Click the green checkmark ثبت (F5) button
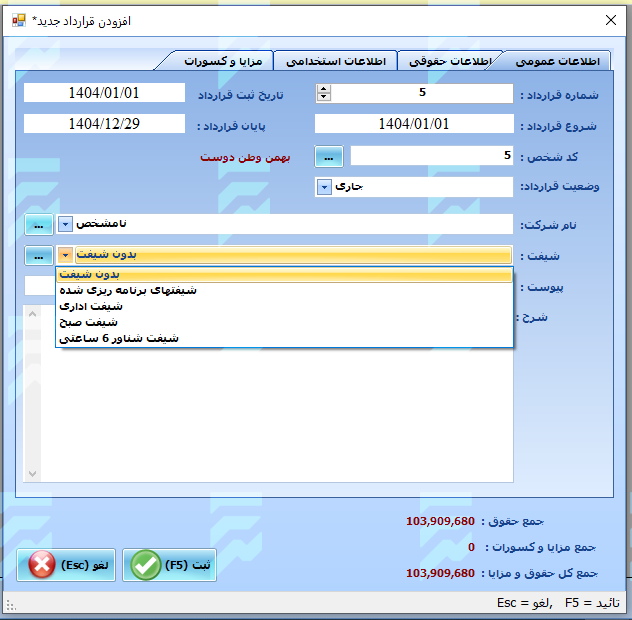Screen dimensions: 632x620 pos(168,565)
